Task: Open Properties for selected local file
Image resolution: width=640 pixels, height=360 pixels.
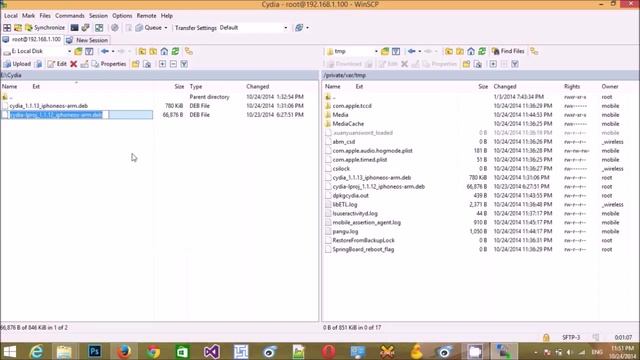Action: (109, 64)
